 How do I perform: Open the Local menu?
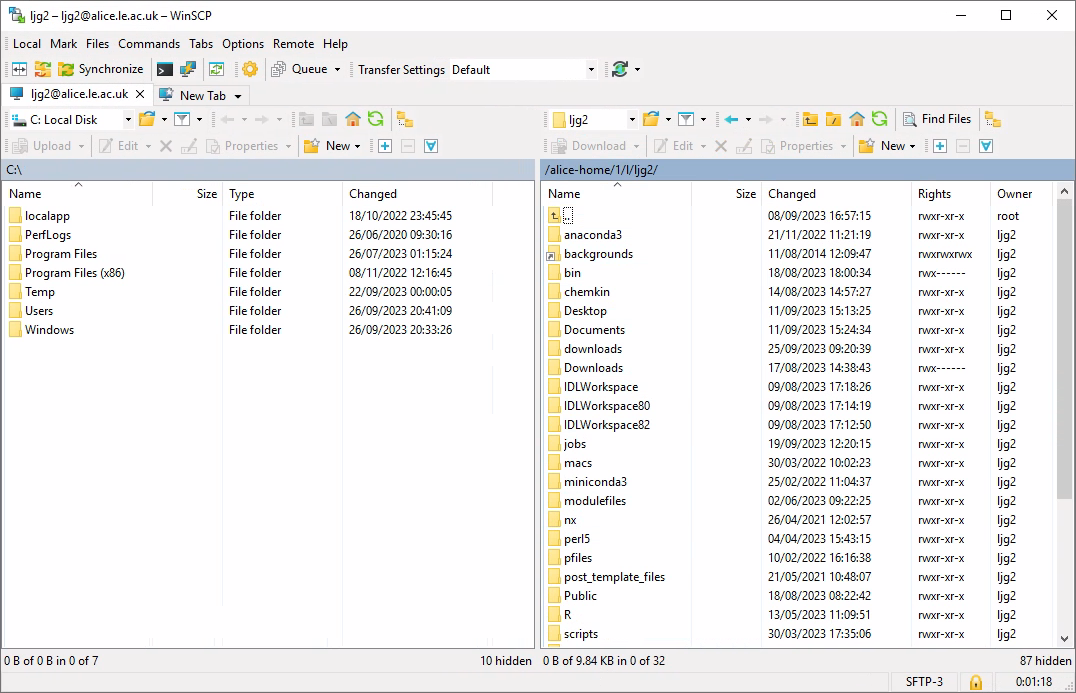point(27,44)
